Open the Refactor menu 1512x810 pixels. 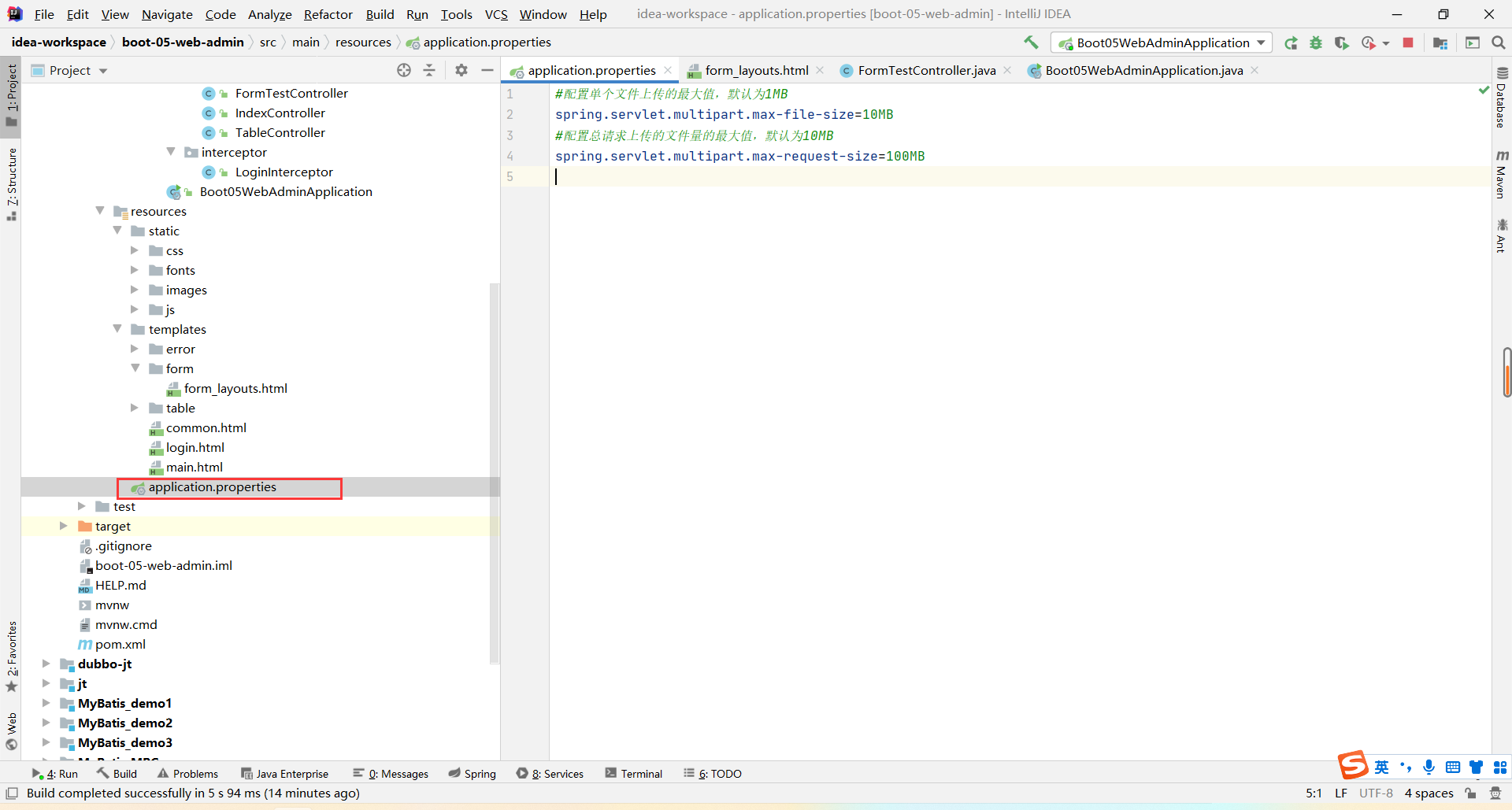click(x=328, y=14)
